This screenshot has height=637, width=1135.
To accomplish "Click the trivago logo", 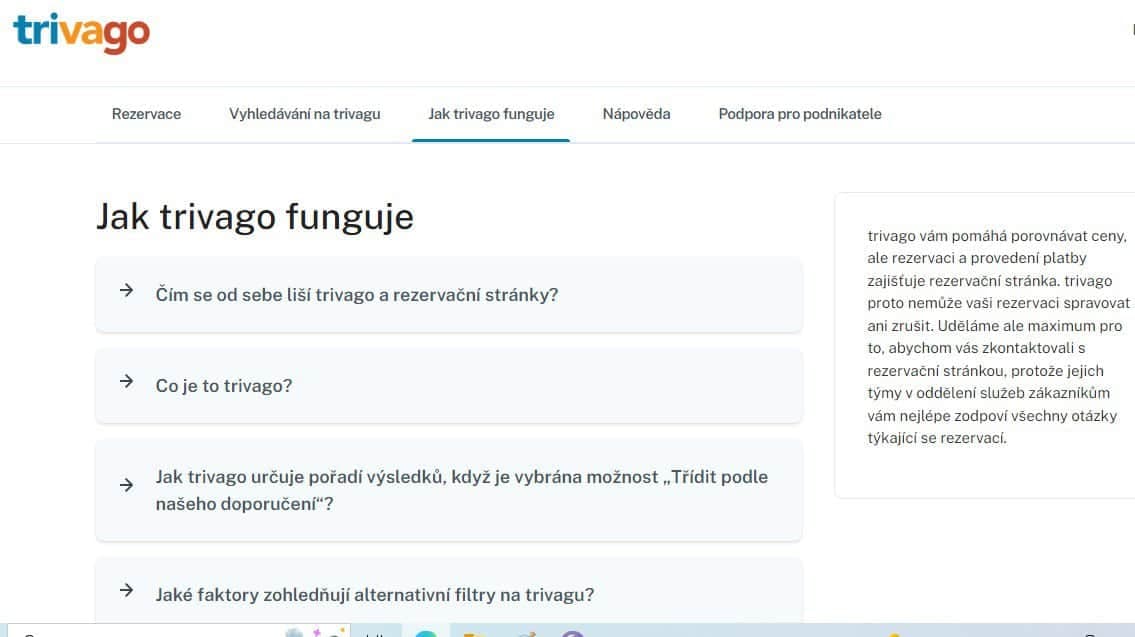I will click(x=81, y=33).
